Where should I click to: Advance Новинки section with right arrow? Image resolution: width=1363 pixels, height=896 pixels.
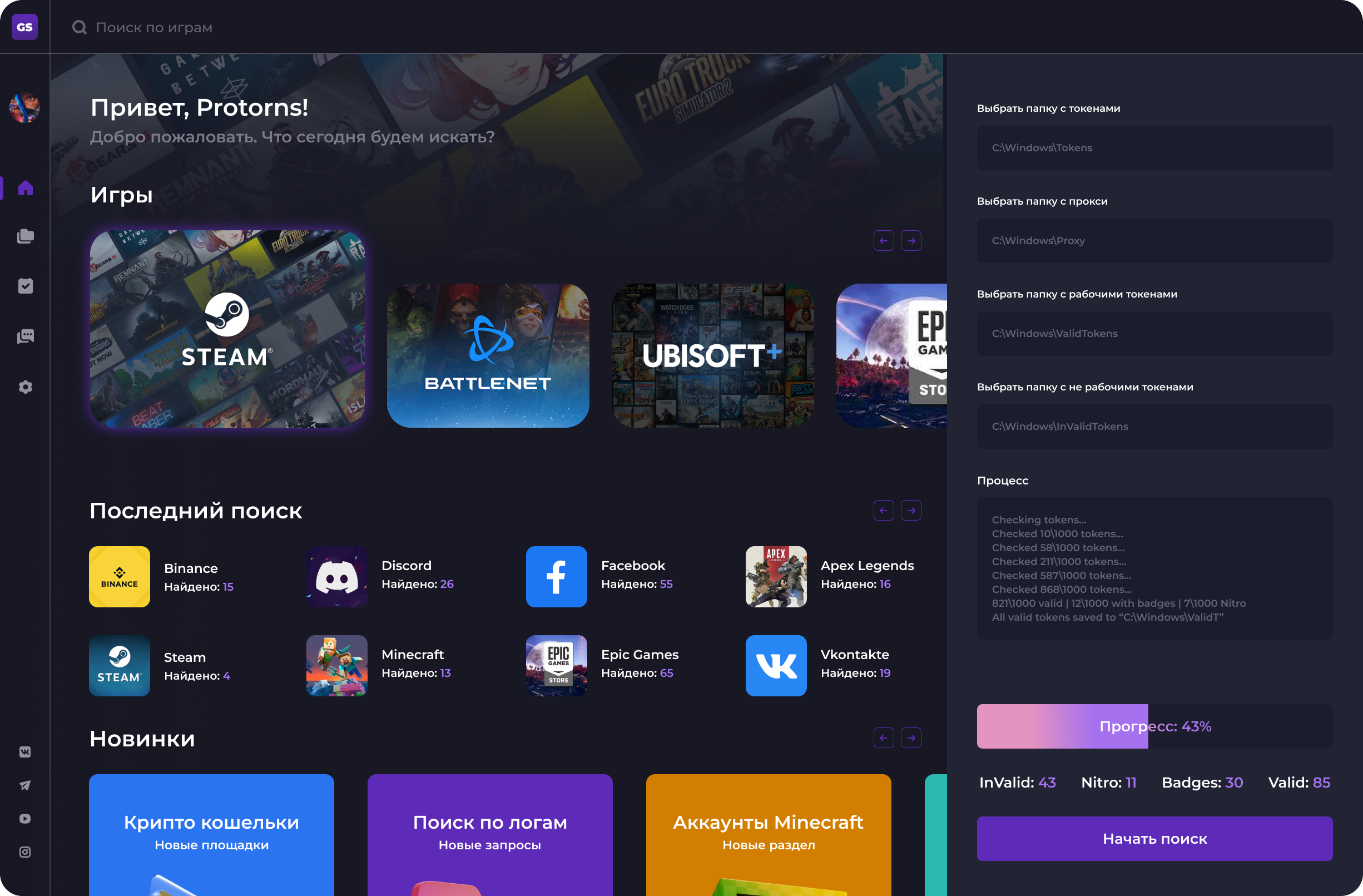coord(910,737)
